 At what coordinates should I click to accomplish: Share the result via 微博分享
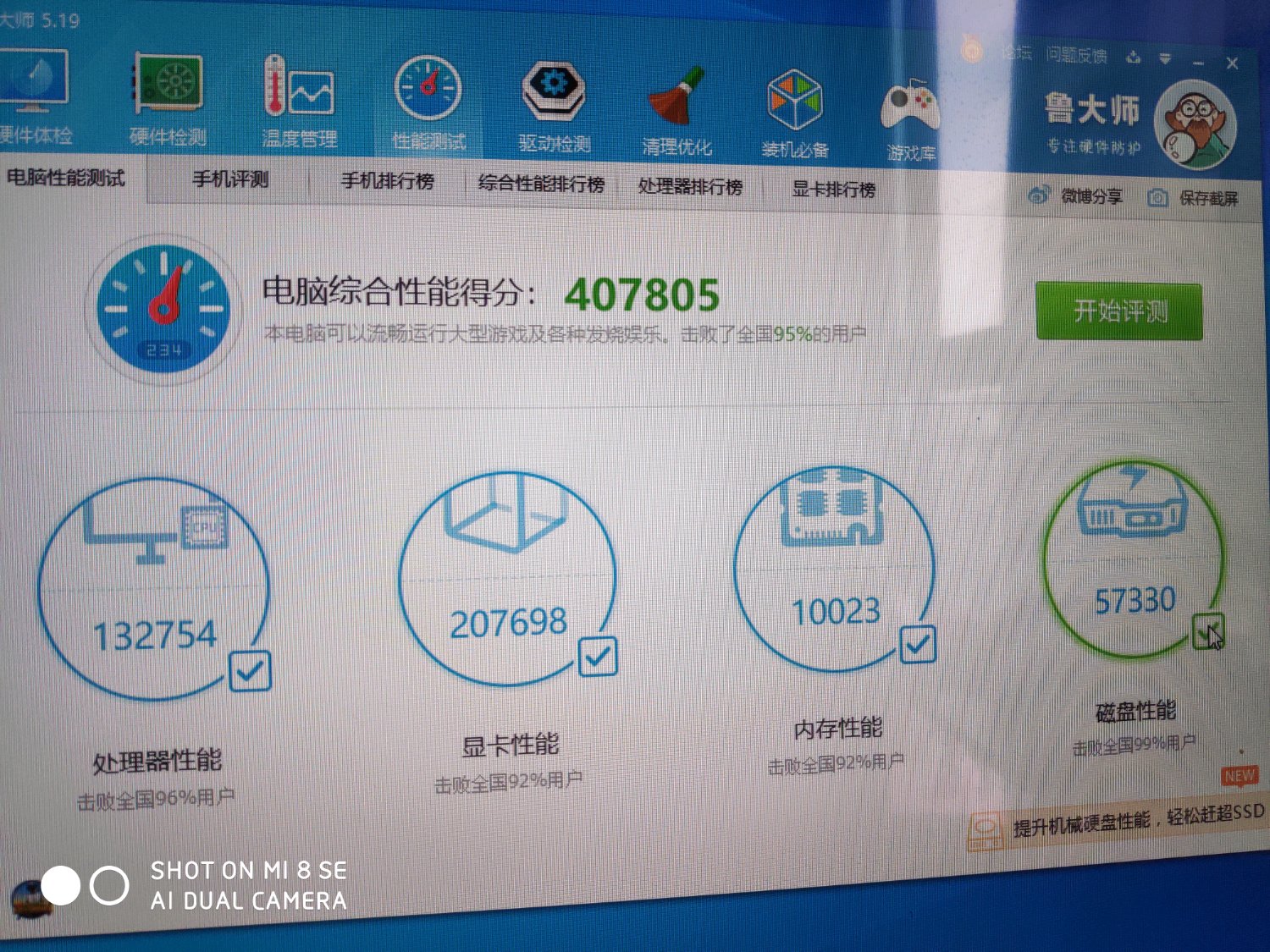click(x=1075, y=196)
